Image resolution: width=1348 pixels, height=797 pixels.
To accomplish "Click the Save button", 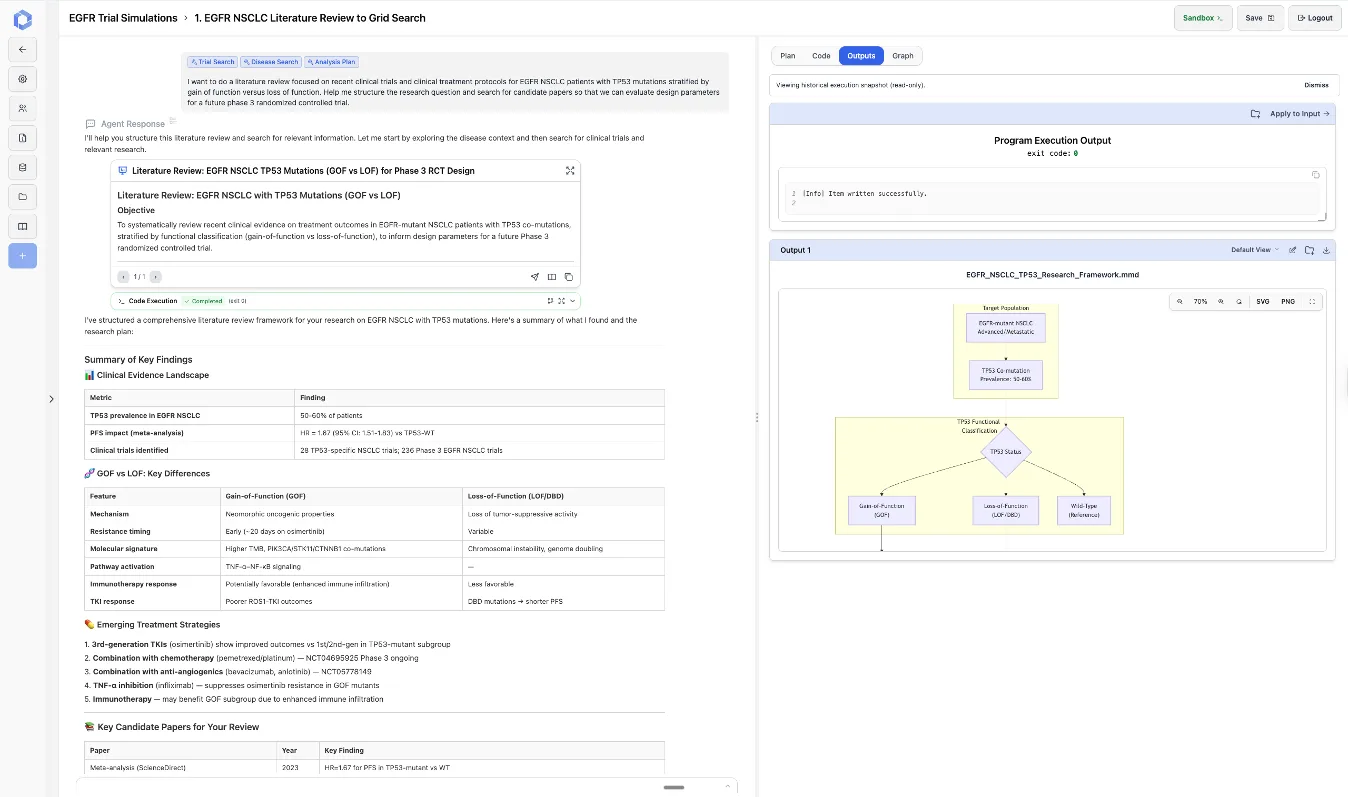I will coord(1259,18).
